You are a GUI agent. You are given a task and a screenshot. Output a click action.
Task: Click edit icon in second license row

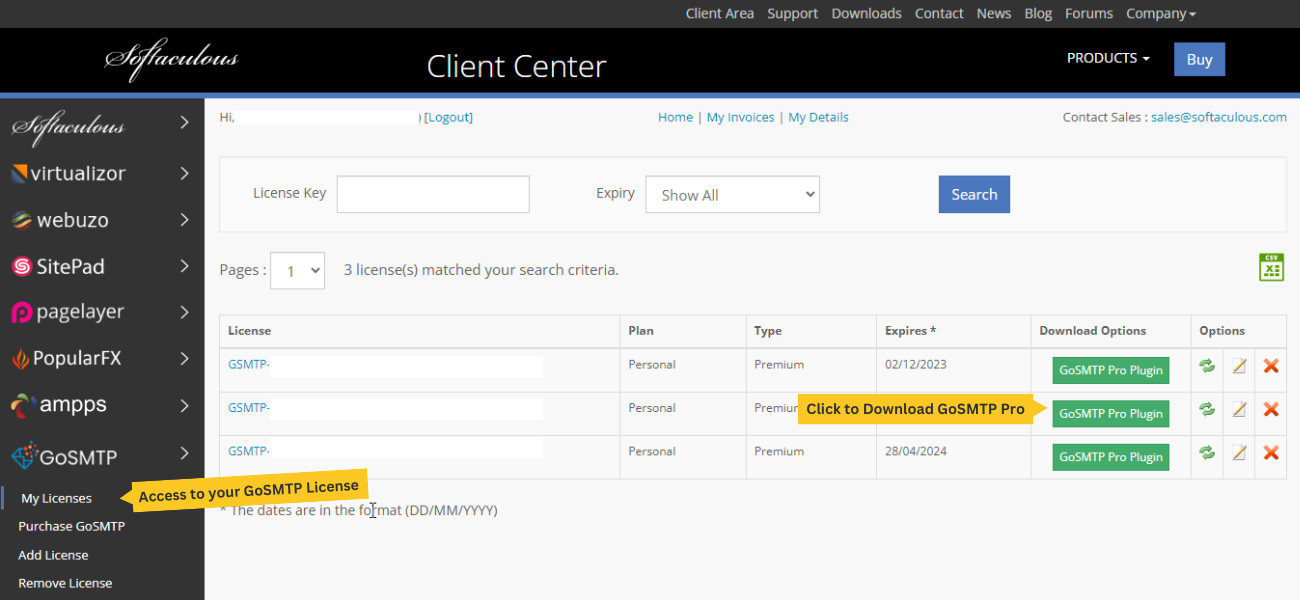tap(1239, 409)
